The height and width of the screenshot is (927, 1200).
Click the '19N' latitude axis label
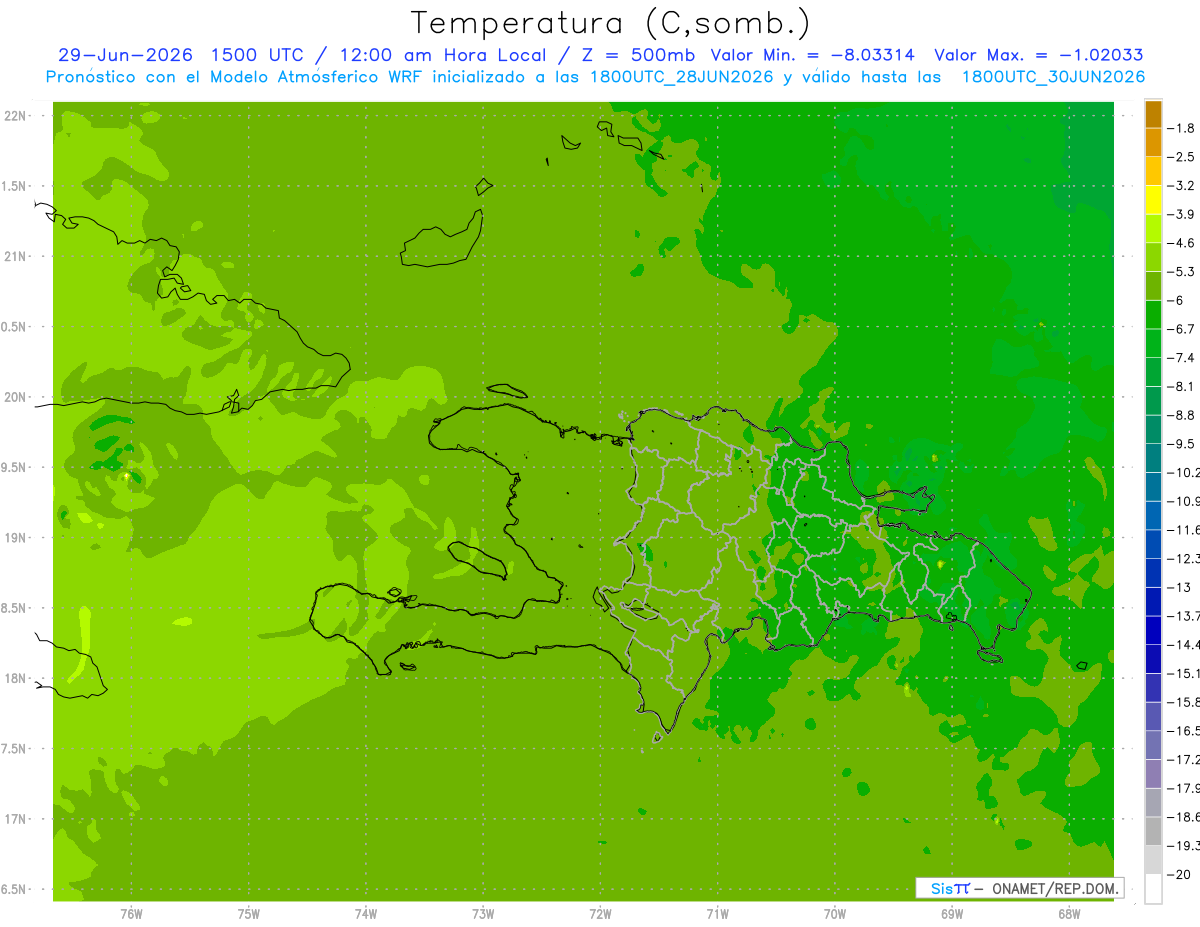coord(16,537)
